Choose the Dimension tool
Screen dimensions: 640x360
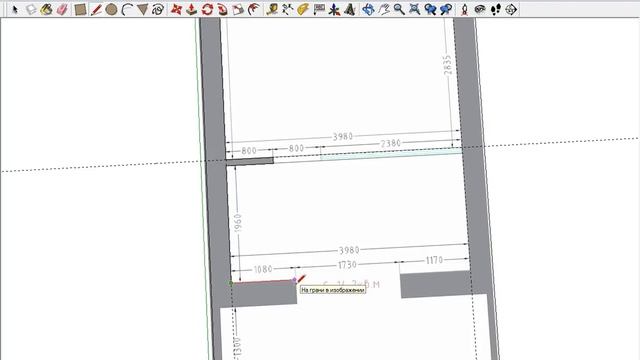pos(287,9)
